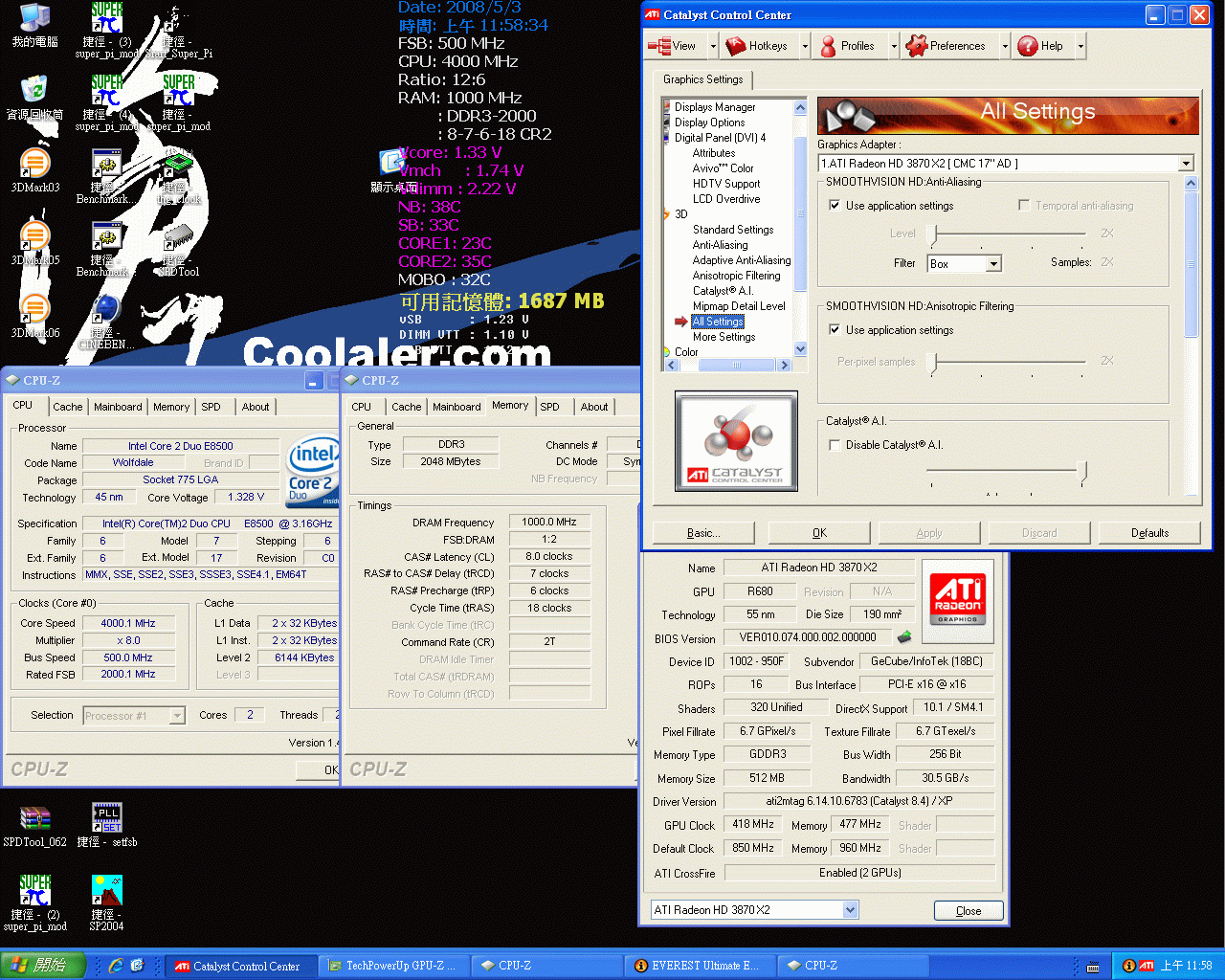Click OK in Catalyst Control Center
Viewport: 1225px width, 980px height.
coord(819,533)
